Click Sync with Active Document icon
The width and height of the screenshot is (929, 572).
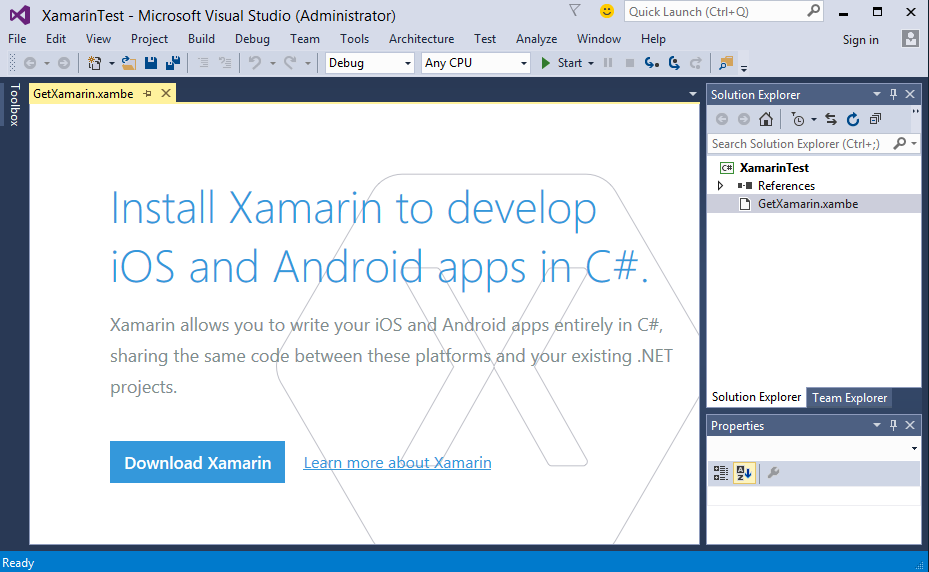click(x=831, y=119)
